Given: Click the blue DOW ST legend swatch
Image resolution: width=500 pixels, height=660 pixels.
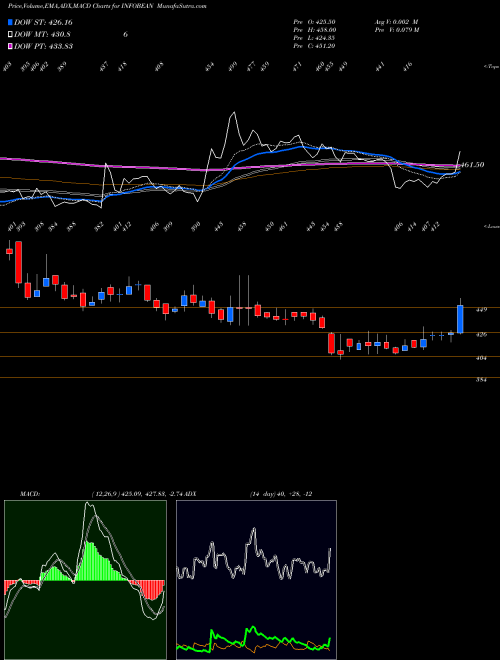Looking at the screenshot, I should click(x=10, y=22).
